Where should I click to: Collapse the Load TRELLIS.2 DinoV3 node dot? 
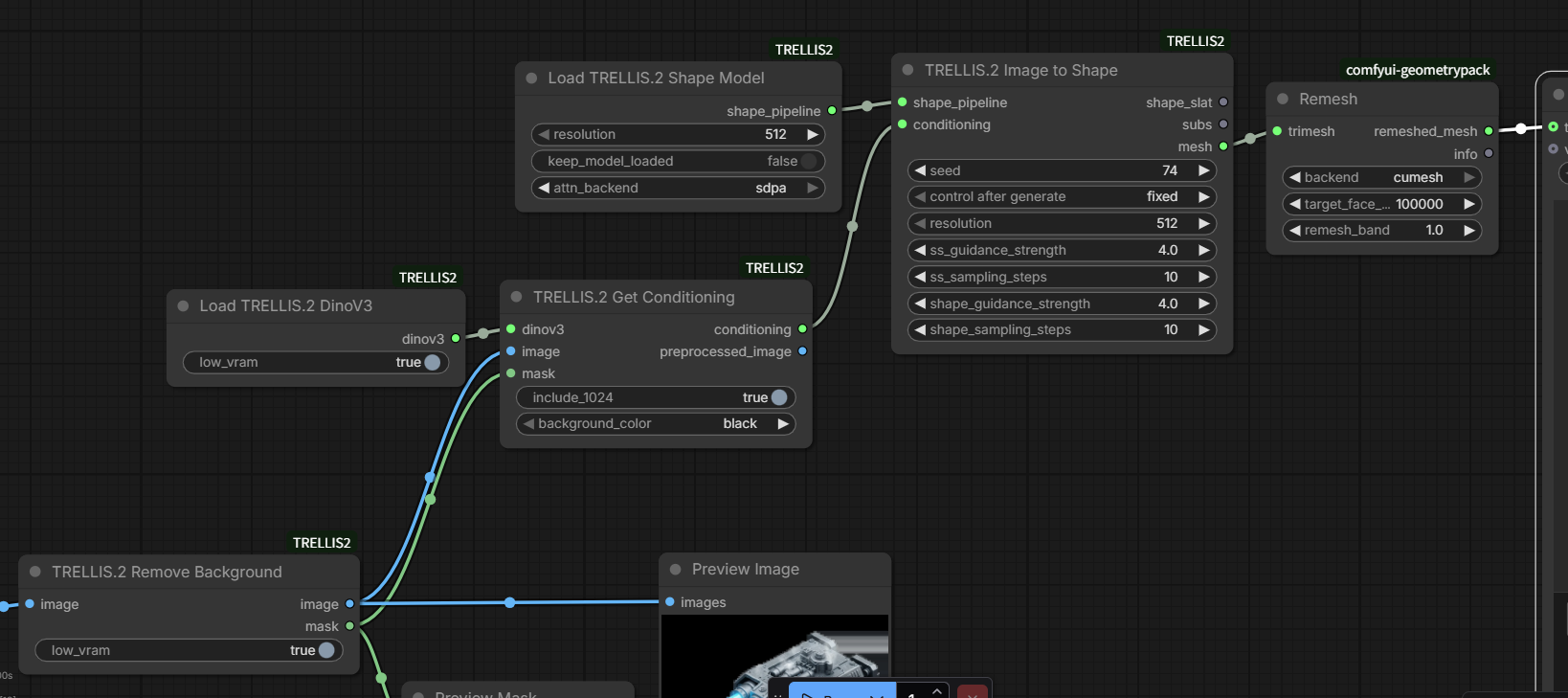(x=183, y=306)
